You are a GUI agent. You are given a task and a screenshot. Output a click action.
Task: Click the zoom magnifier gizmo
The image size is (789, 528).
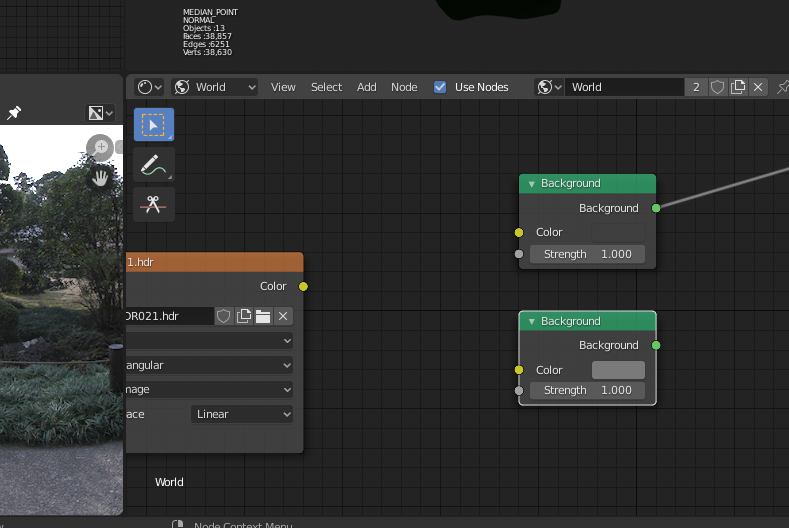[100, 147]
